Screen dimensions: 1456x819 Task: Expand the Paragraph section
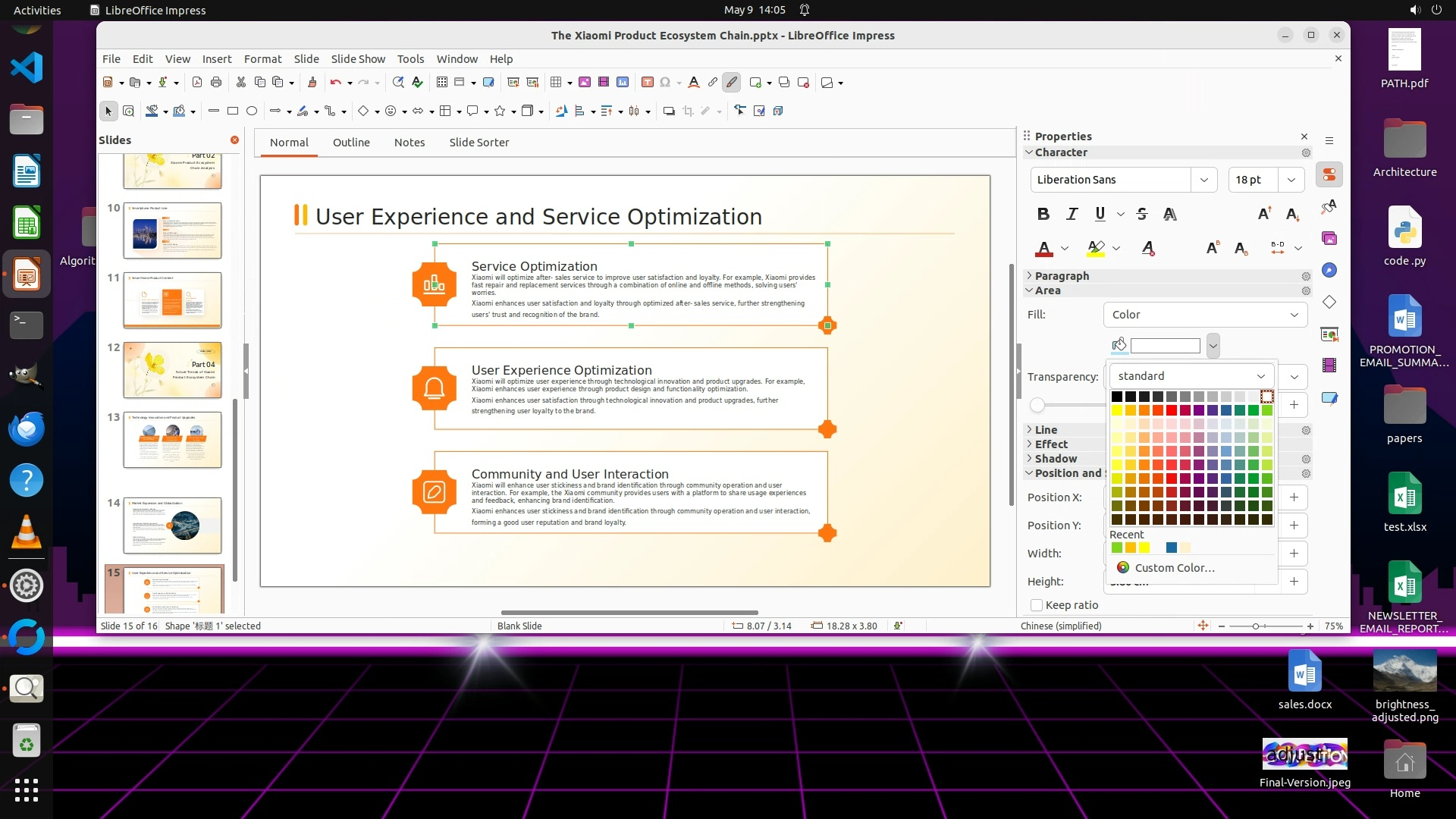coord(1061,276)
